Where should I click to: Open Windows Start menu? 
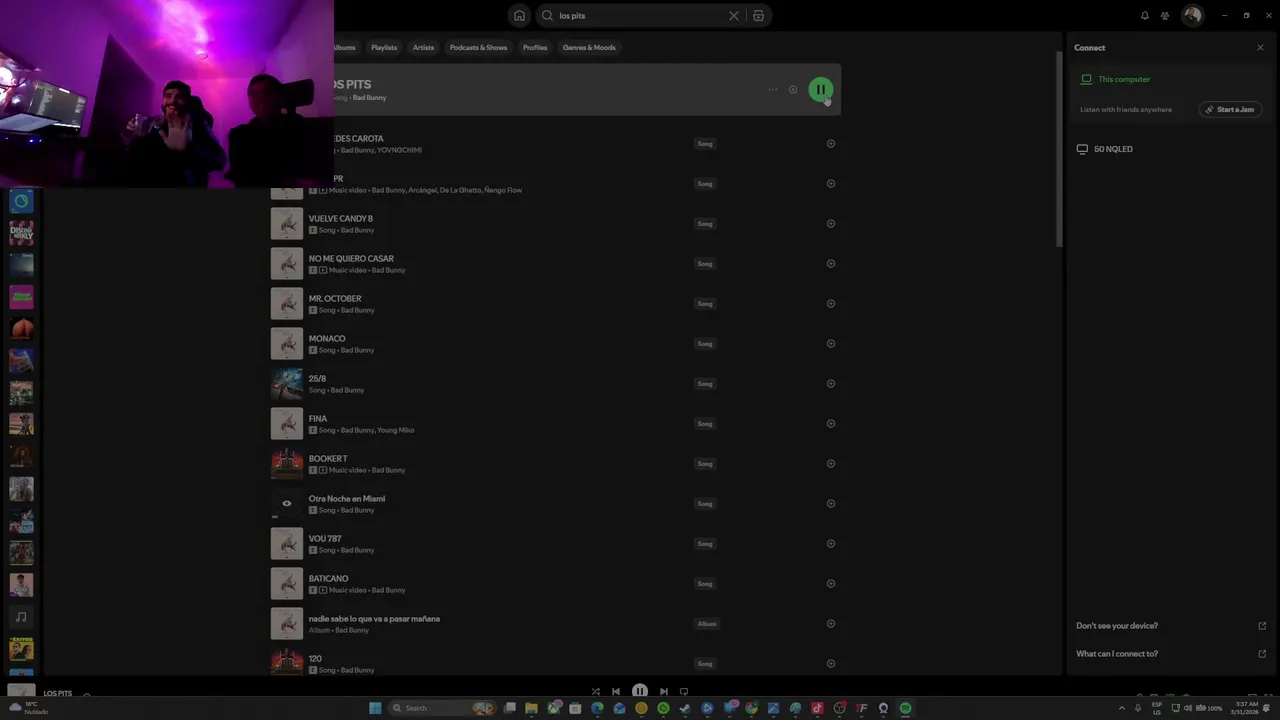point(375,708)
